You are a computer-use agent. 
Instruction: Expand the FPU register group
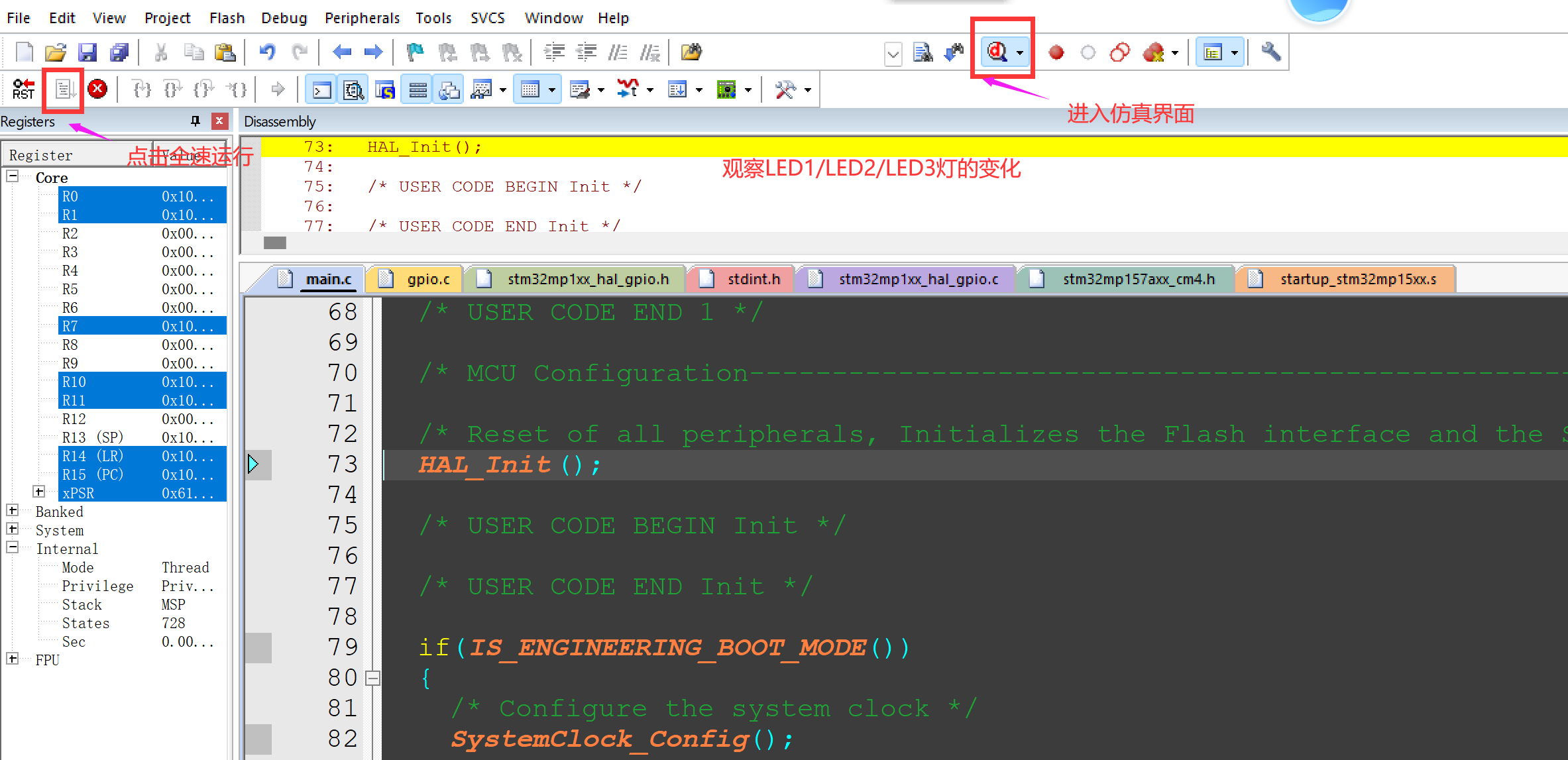point(13,659)
